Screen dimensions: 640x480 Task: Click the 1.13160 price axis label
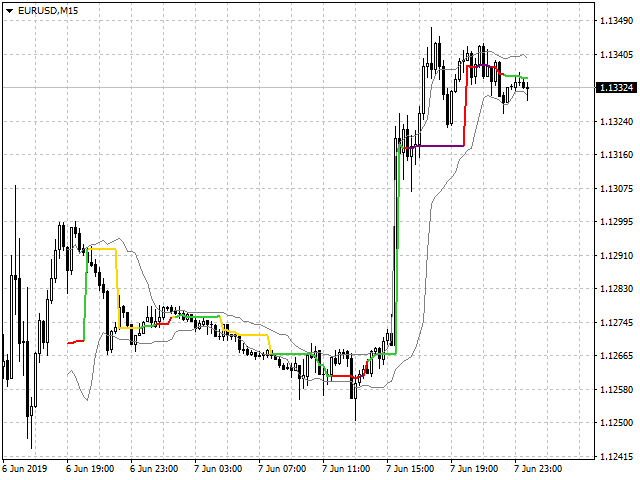pos(616,154)
